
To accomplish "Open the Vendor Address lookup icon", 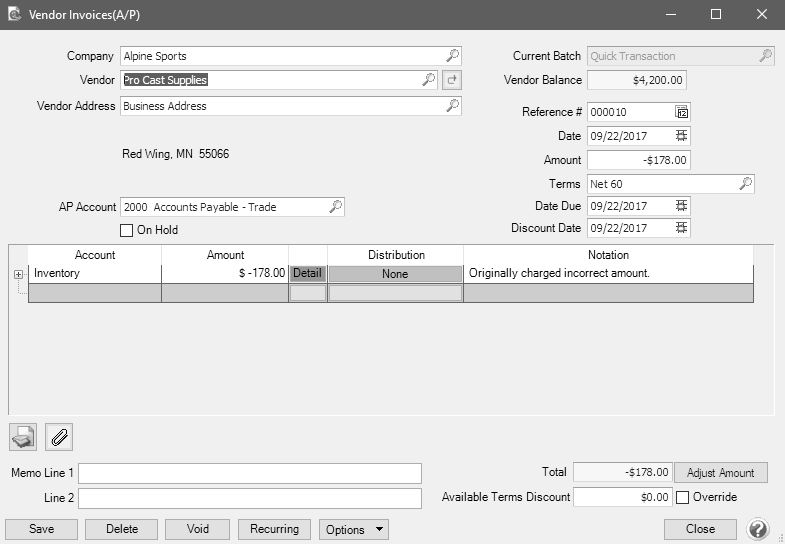I will click(452, 106).
